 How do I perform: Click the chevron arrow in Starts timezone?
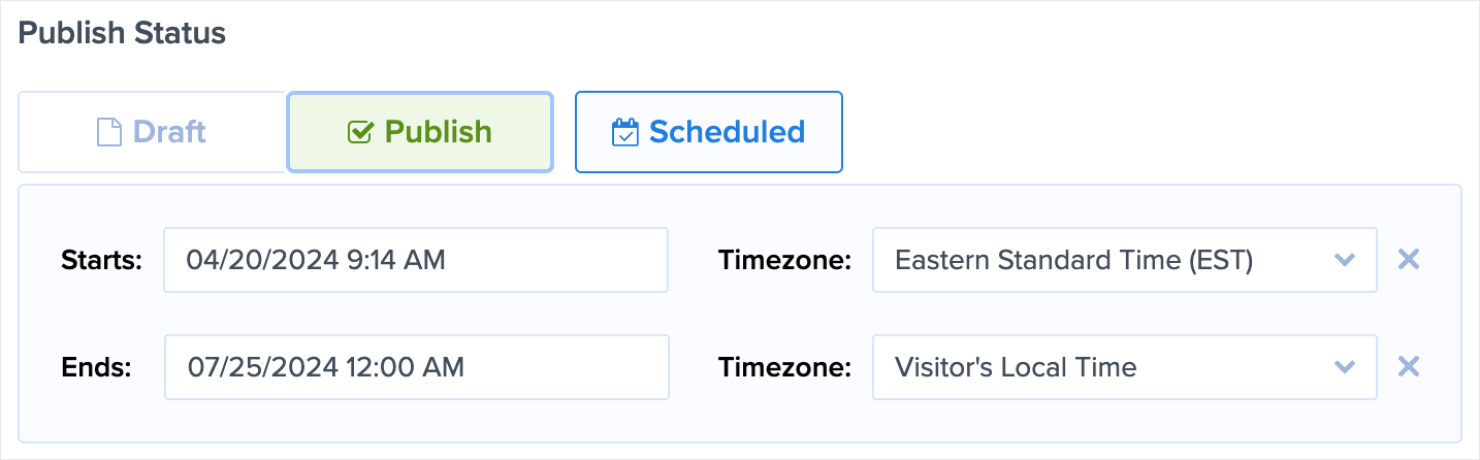click(x=1345, y=260)
